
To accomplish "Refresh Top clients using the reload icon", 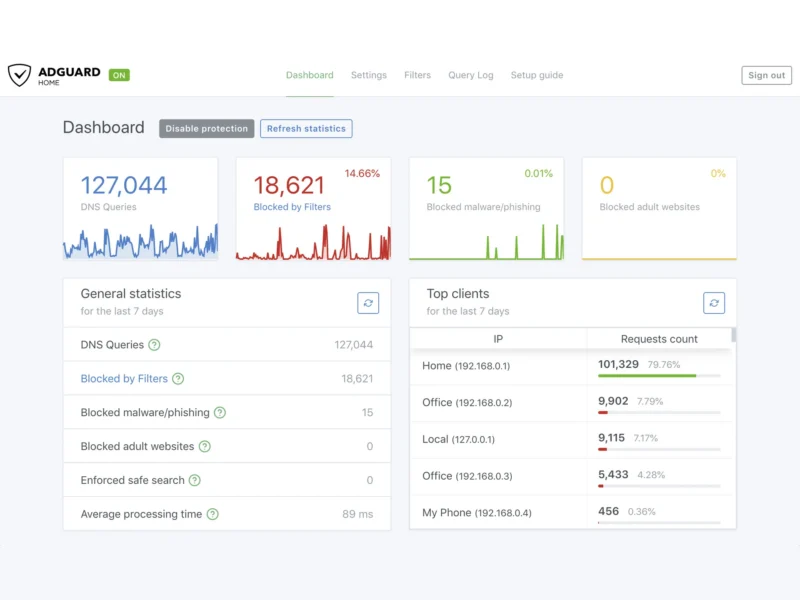I will coord(714,303).
